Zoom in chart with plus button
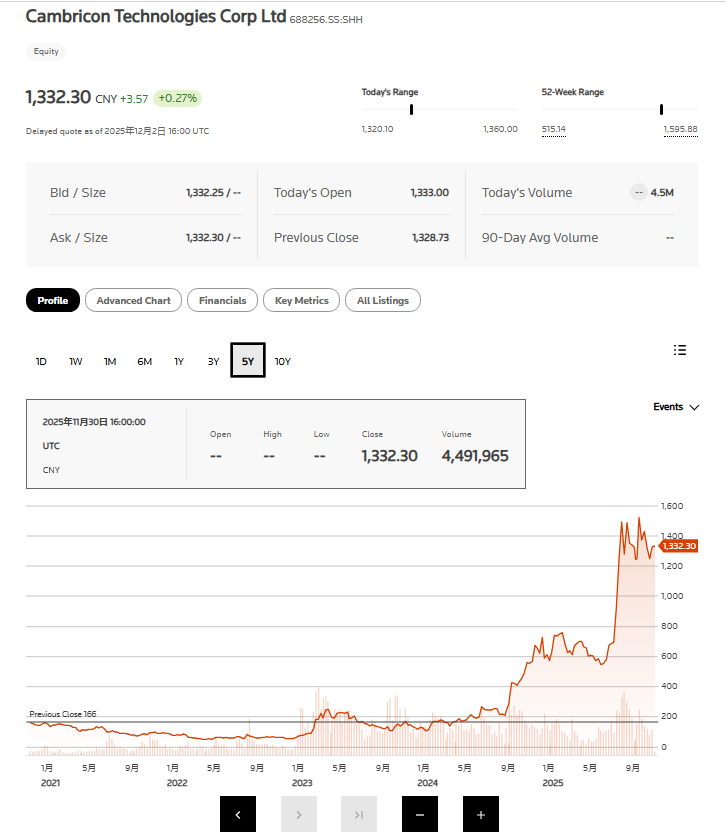726x834 pixels. [481, 814]
